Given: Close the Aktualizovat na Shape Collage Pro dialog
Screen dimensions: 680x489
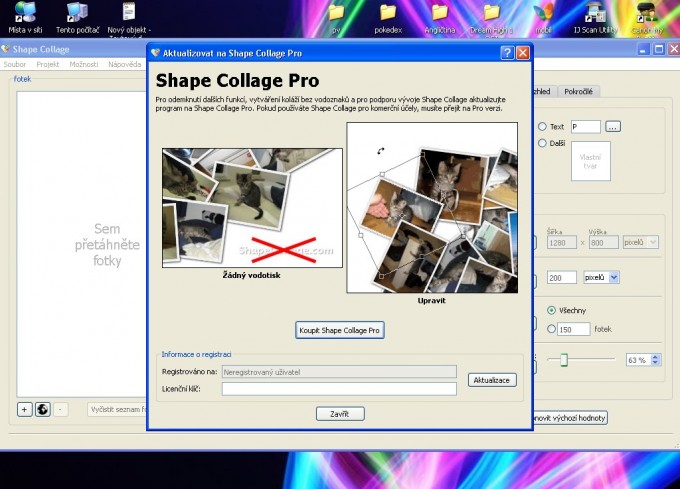Looking at the screenshot, I should click(523, 53).
